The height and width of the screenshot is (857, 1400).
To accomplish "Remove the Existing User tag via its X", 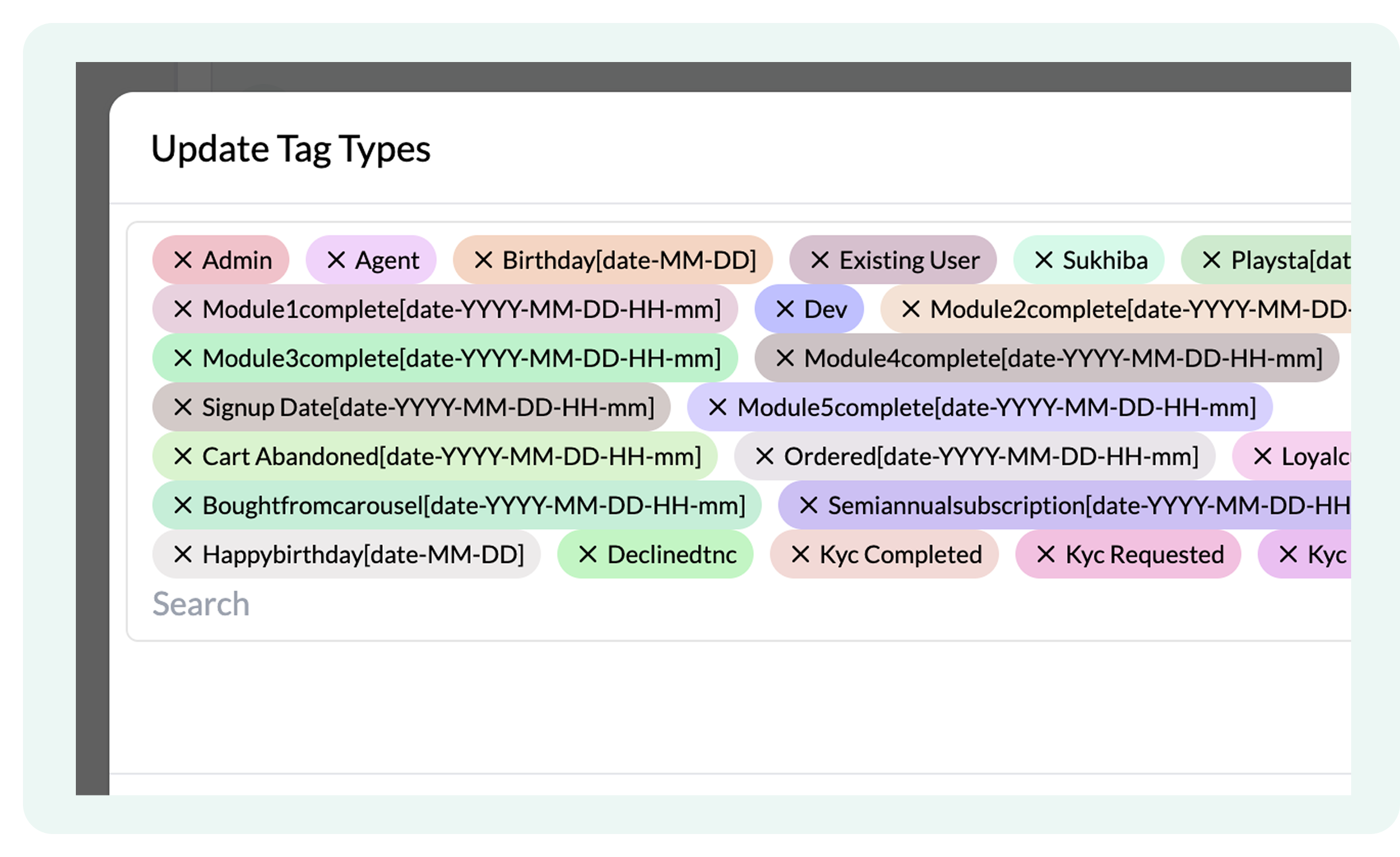I will 820,260.
